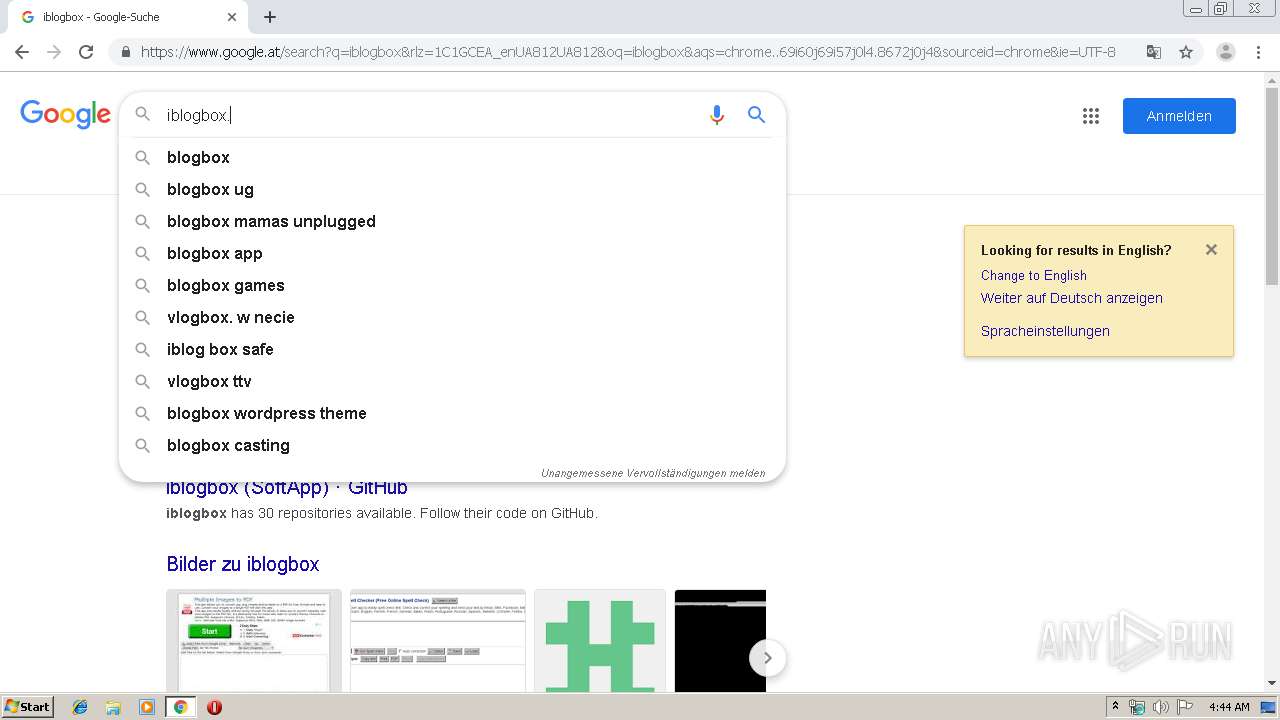The image size is (1280, 720).
Task: Choose suggestion 'blogbox mamas unplugged'
Action: (x=452, y=221)
